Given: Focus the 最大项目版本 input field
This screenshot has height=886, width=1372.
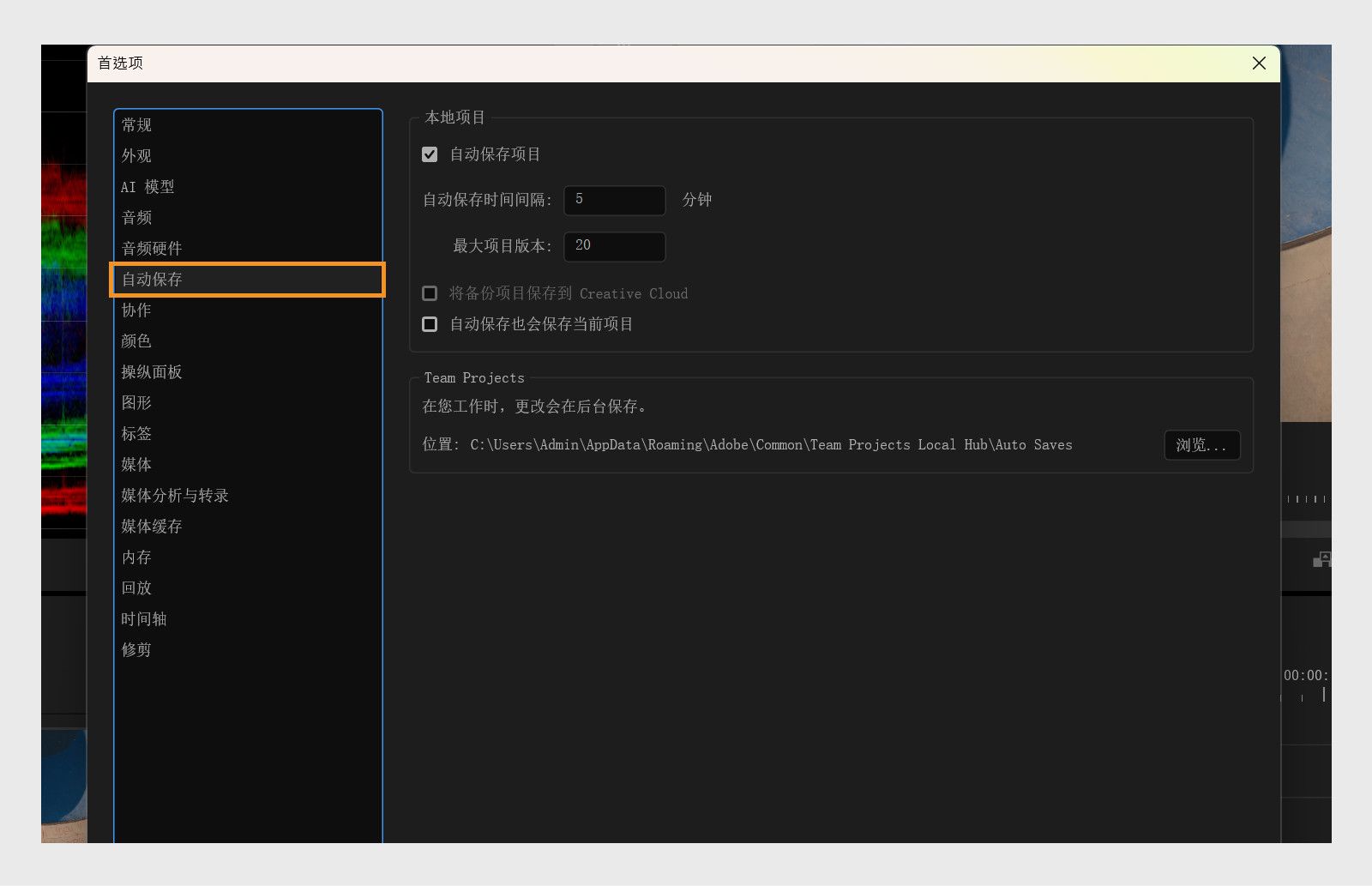Looking at the screenshot, I should tap(615, 246).
